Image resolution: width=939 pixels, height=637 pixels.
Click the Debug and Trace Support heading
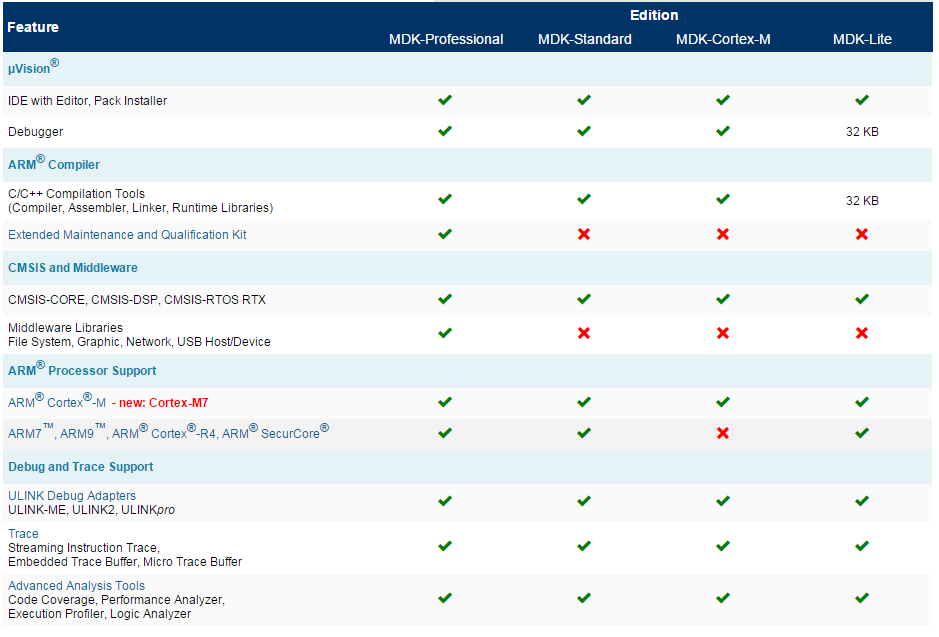(80, 466)
